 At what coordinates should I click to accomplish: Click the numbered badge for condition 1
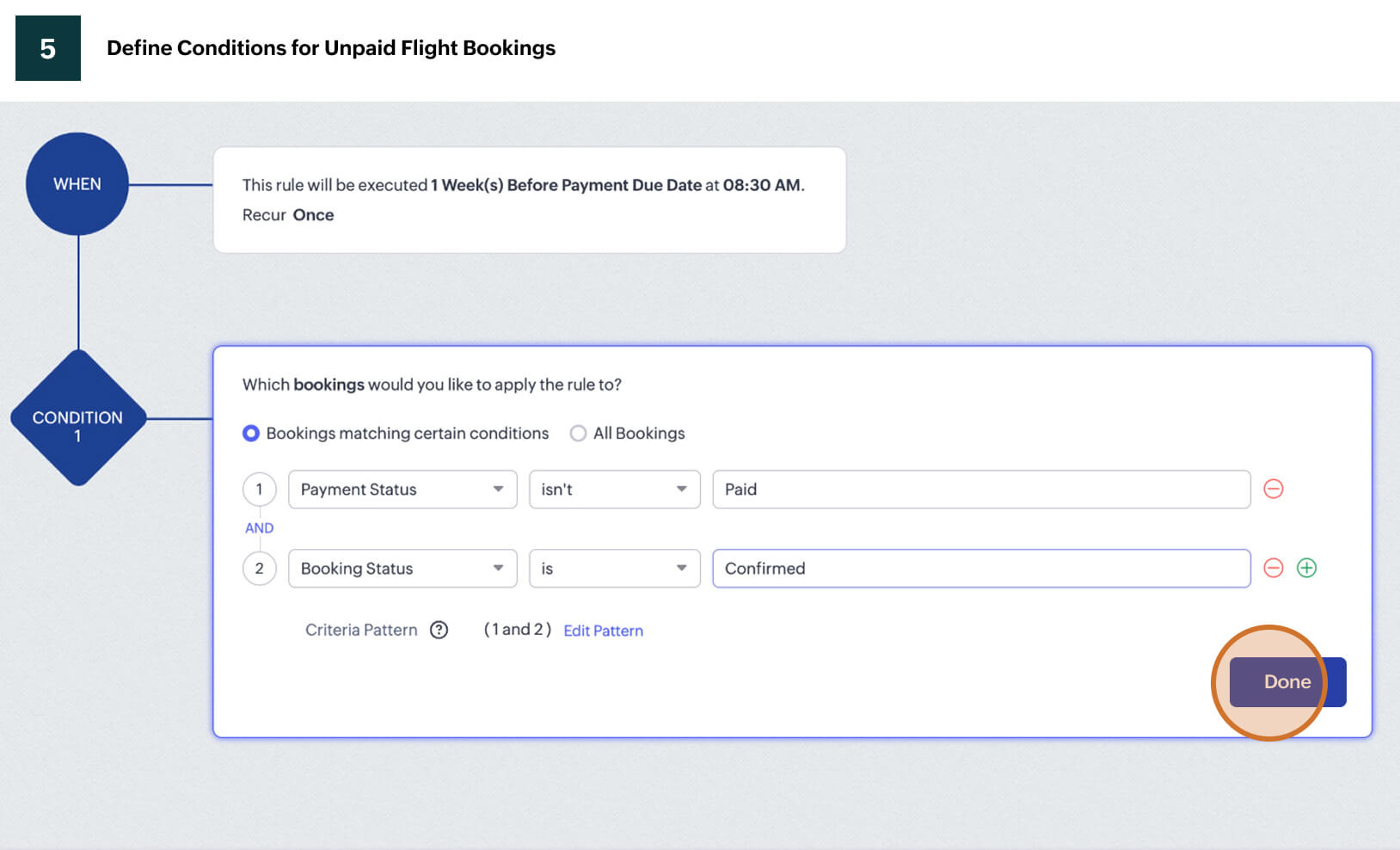point(259,489)
